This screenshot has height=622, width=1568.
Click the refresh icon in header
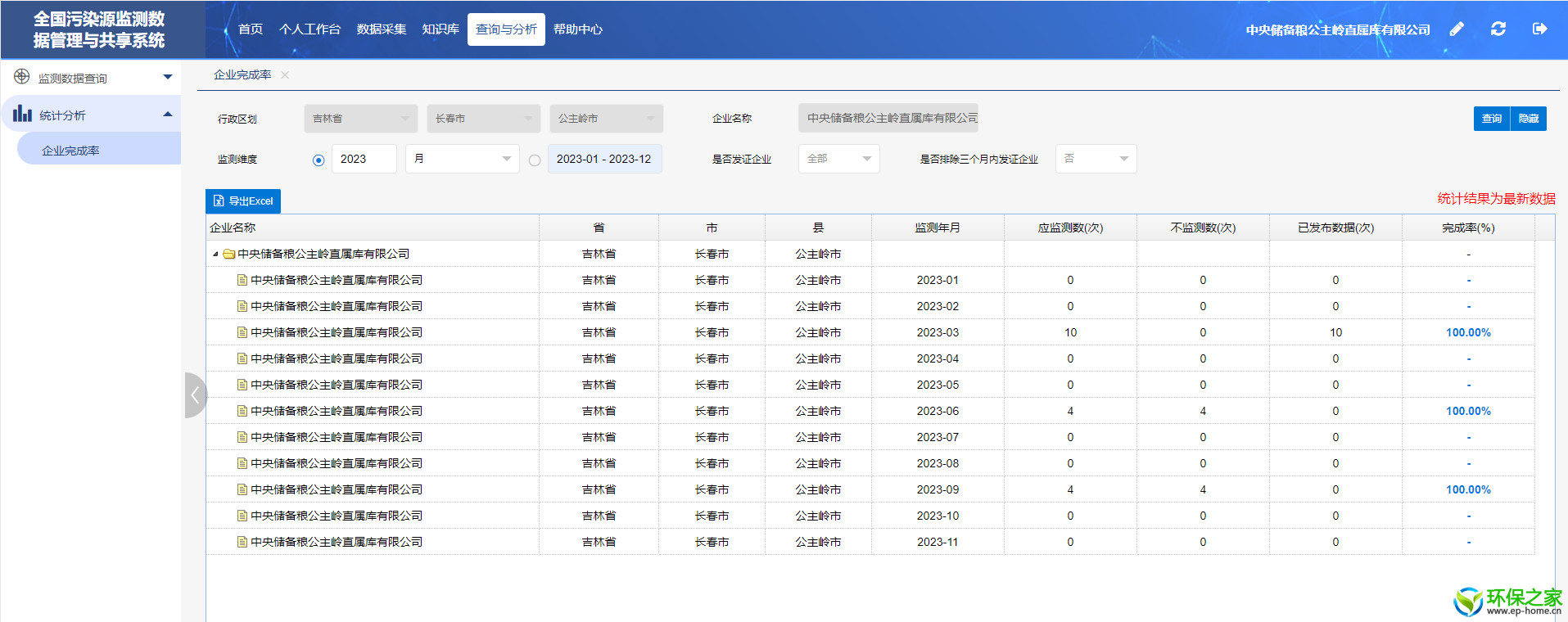pyautogui.click(x=1498, y=29)
